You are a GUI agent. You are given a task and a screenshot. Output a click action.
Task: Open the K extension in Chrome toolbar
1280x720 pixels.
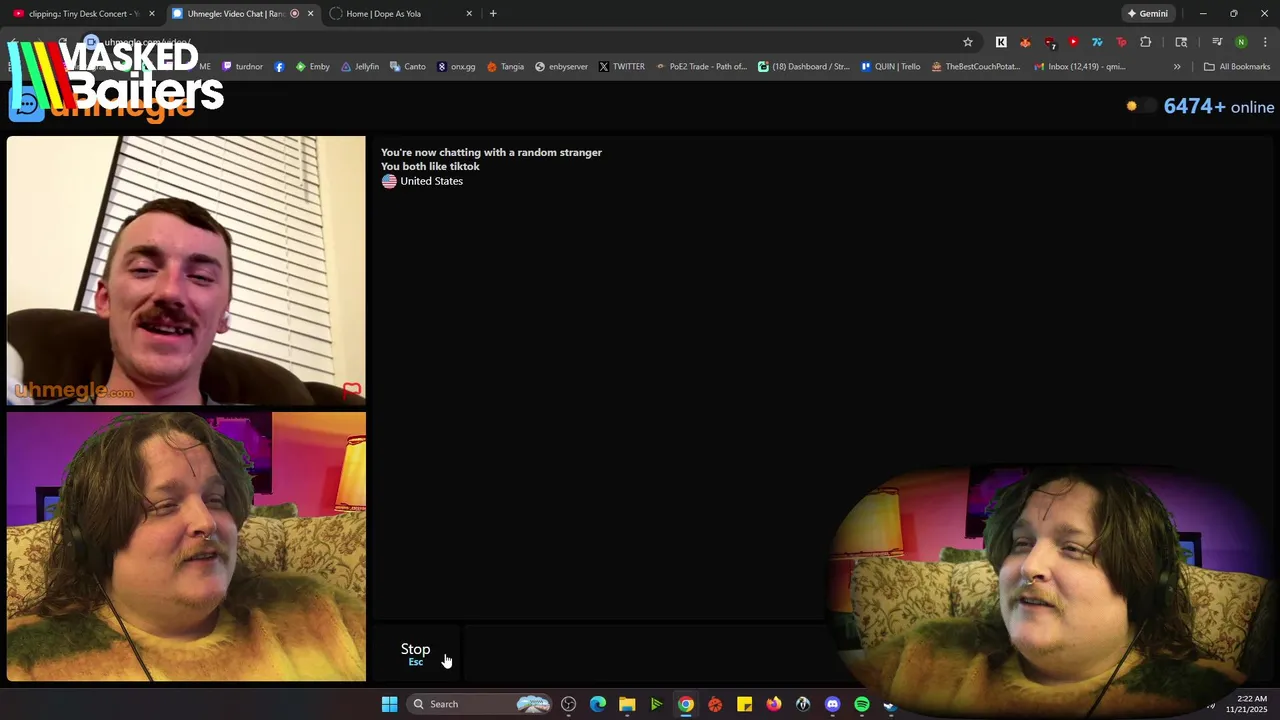point(1001,42)
